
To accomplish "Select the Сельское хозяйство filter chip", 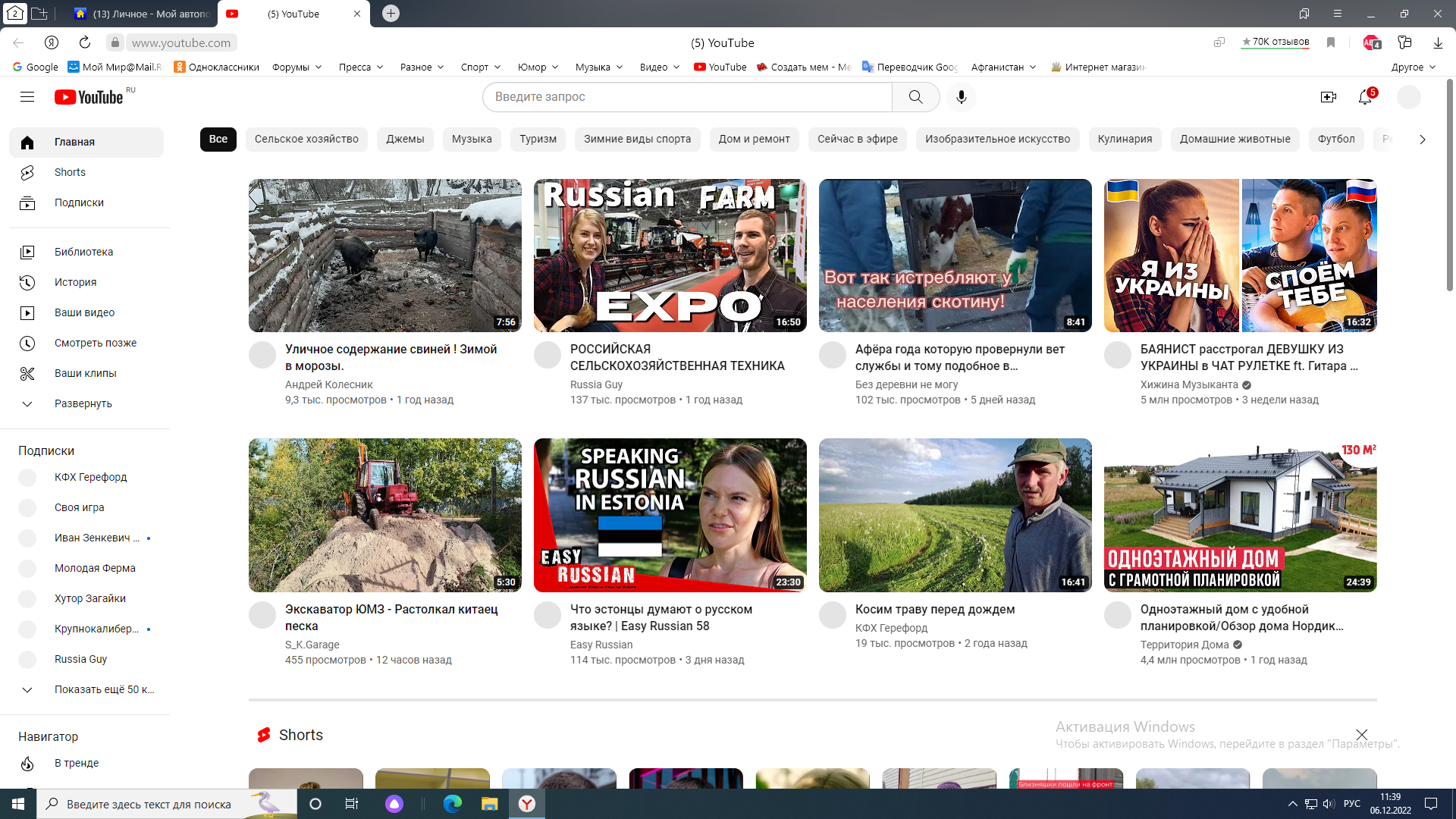I will point(306,139).
